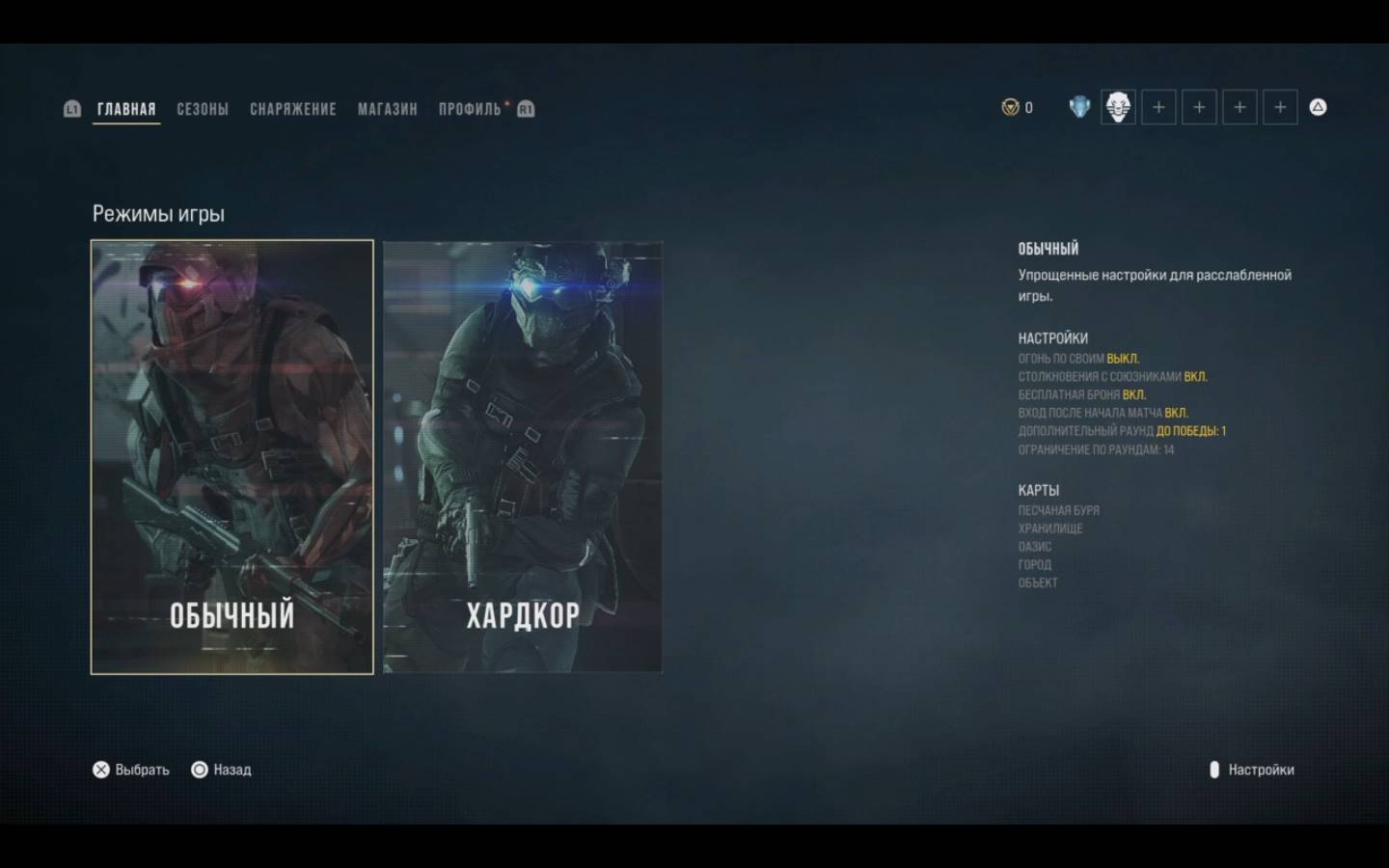
Task: Click the ОБЪЕКТ map name
Action: point(1038,583)
